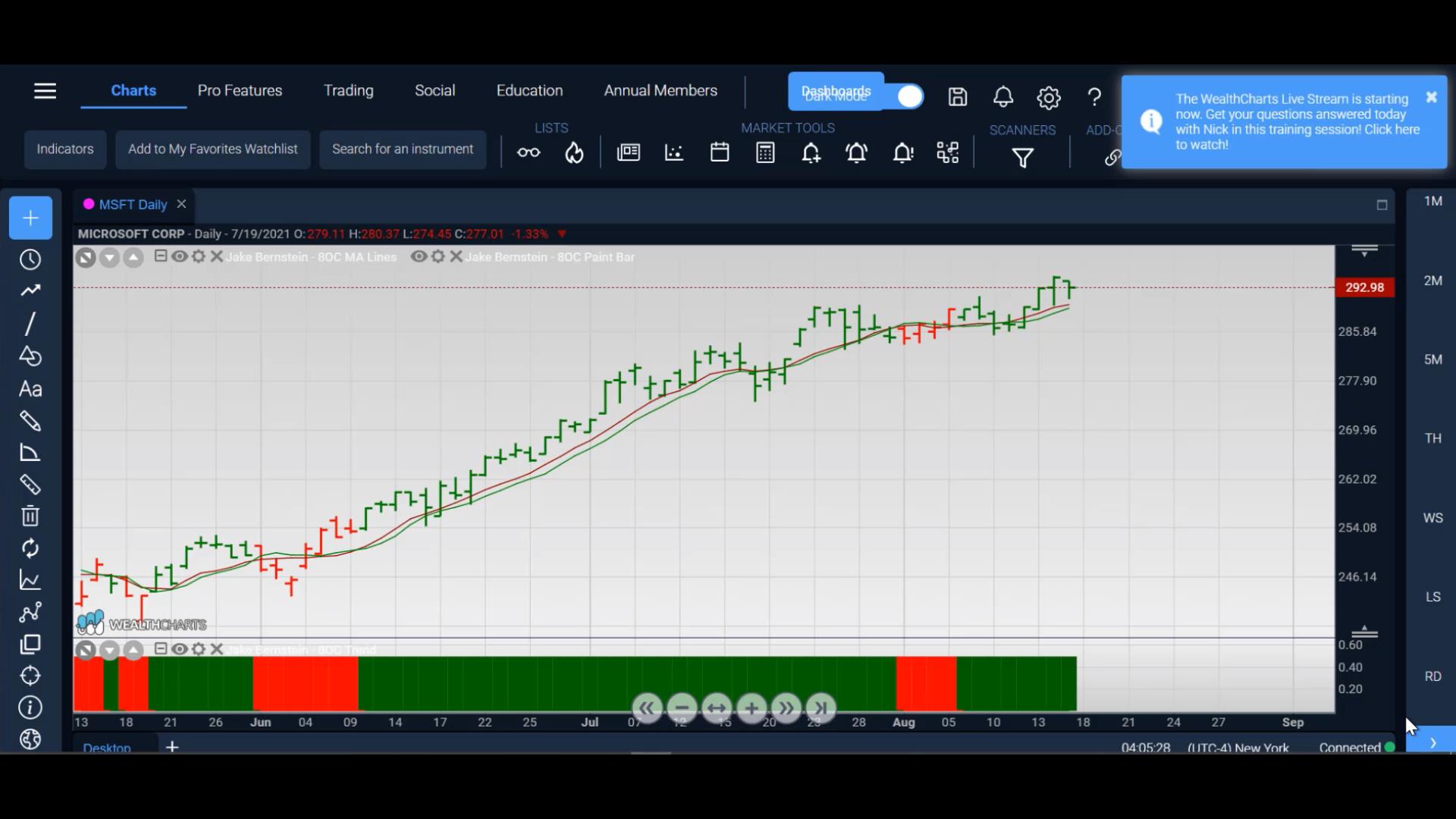Select the set-square measure tool
Screen dimensions: 1456x819
tap(30, 453)
